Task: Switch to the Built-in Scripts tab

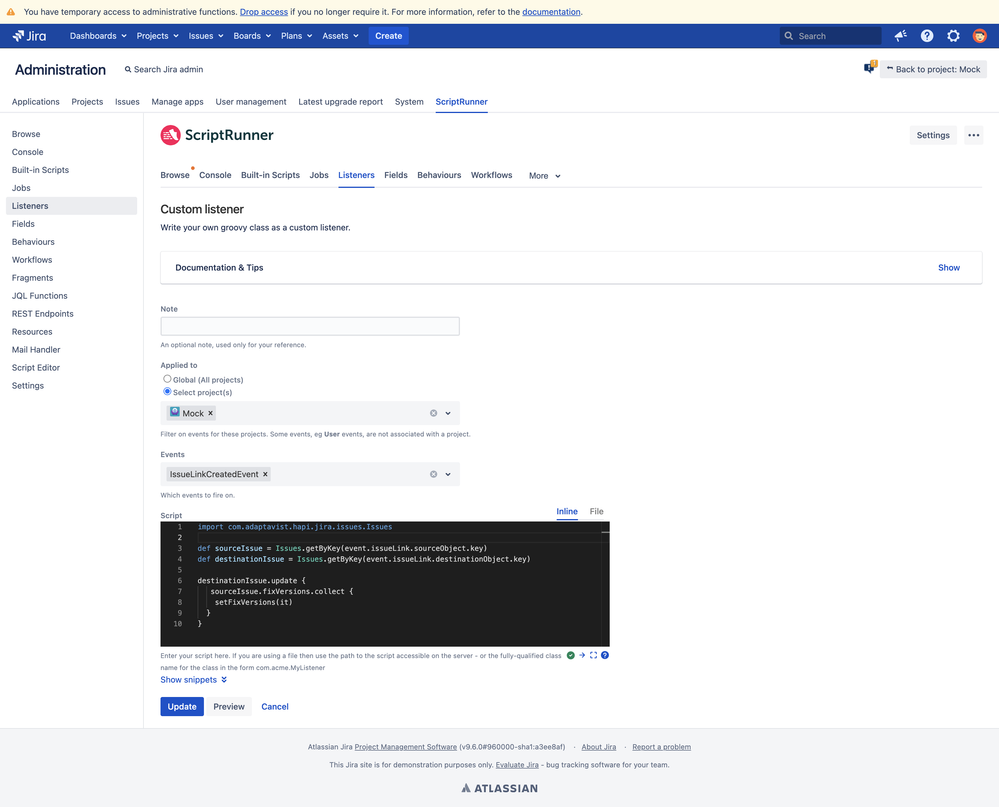Action: coord(270,175)
